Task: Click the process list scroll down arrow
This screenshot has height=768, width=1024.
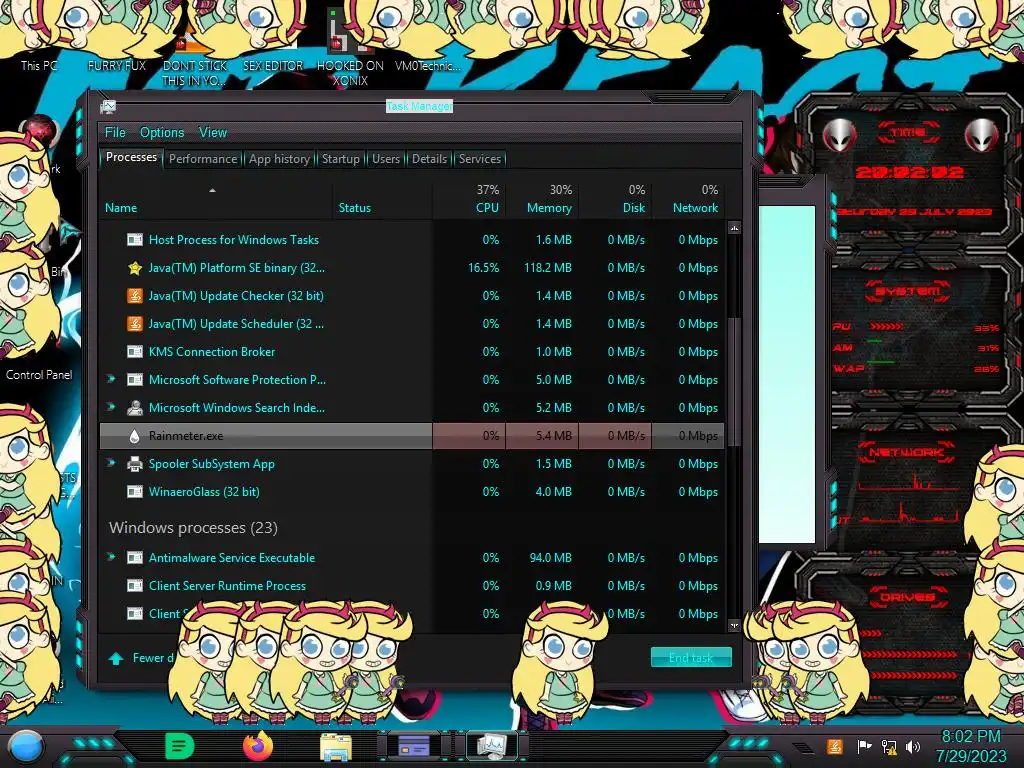Action: click(x=734, y=625)
